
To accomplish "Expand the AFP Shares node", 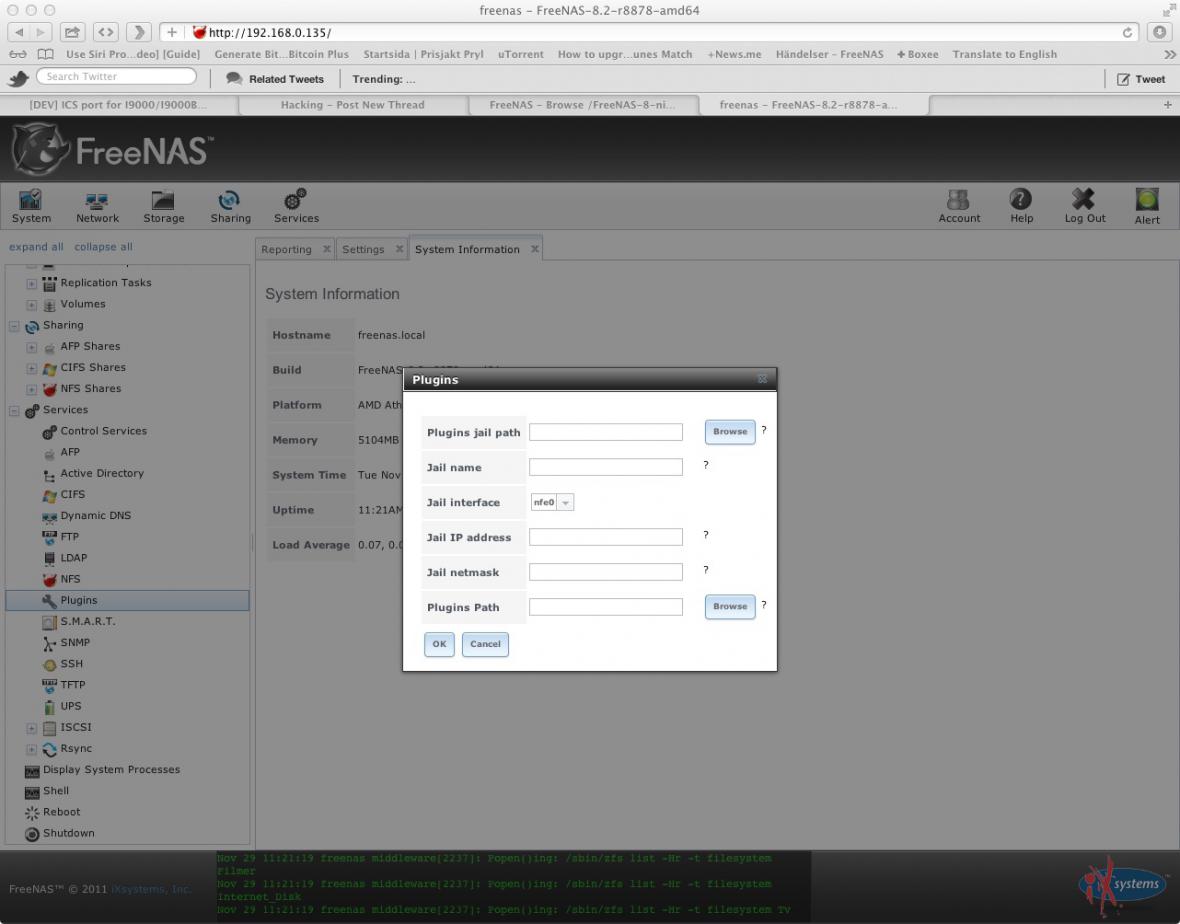I will 32,347.
